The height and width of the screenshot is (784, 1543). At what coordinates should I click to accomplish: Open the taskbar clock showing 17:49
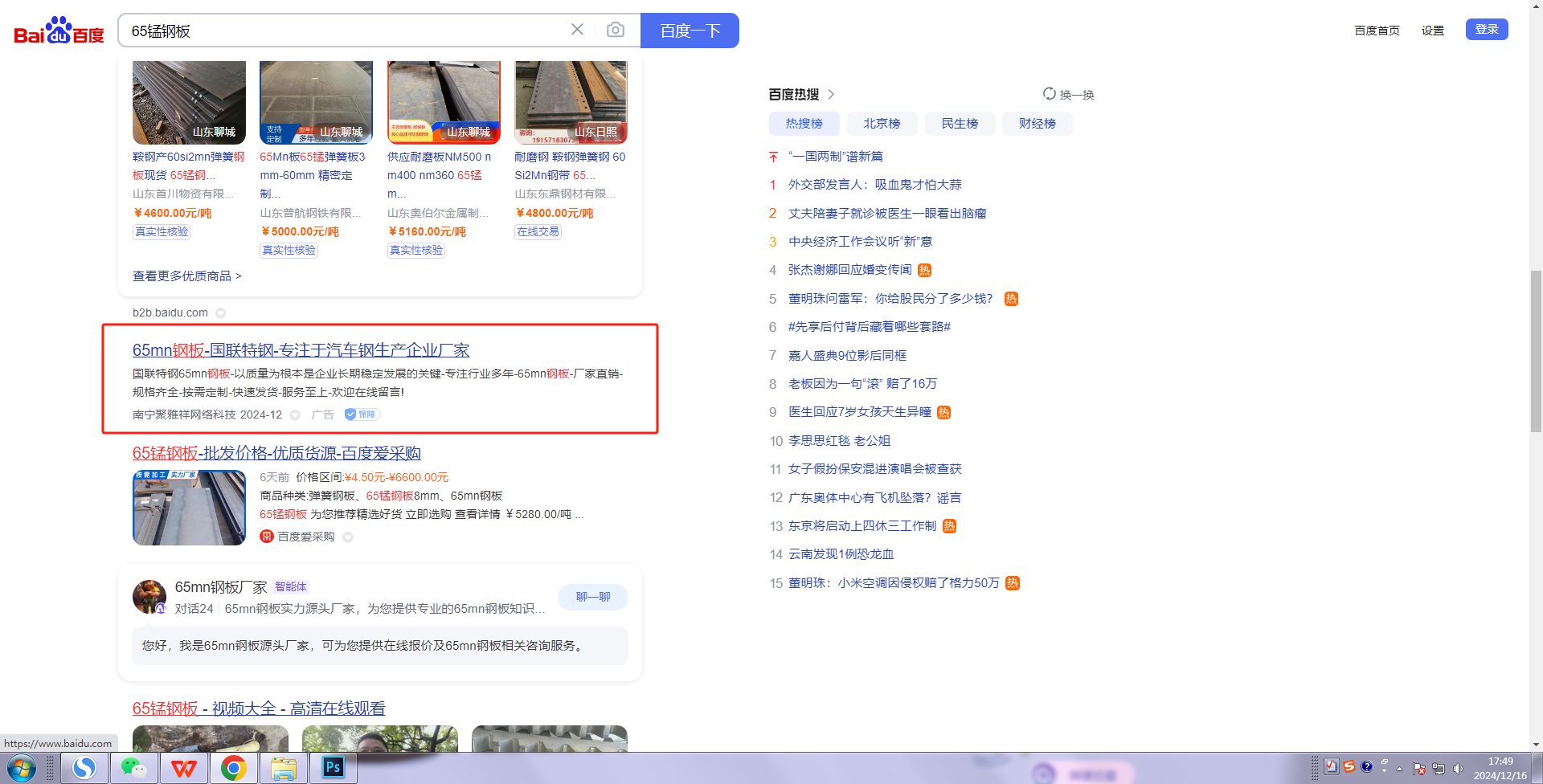[x=1500, y=769]
